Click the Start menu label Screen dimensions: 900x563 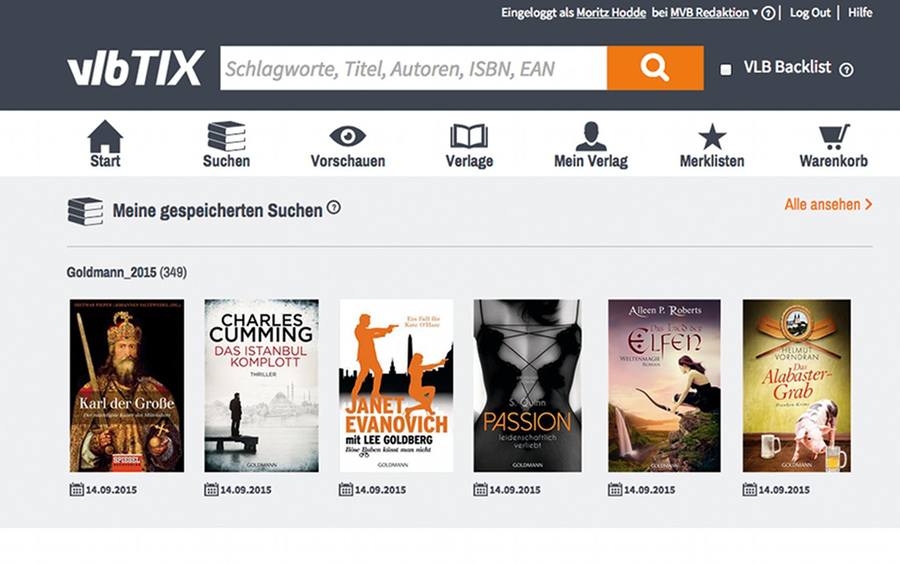(105, 161)
